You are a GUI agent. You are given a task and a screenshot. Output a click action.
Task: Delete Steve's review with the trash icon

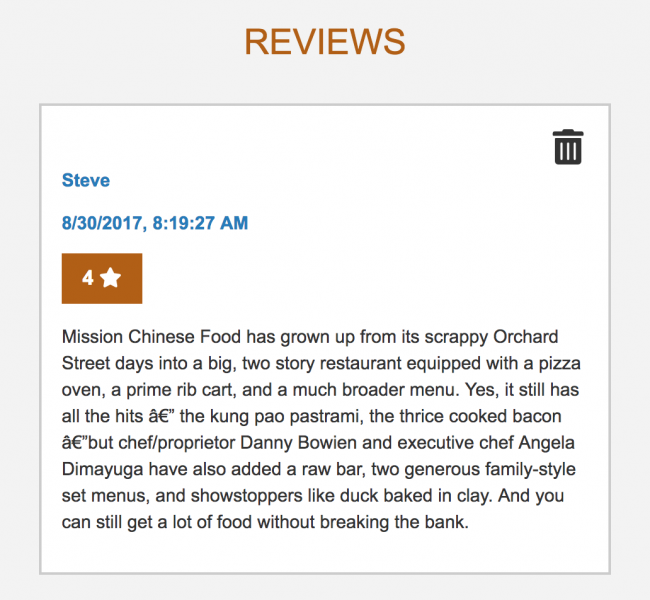[x=568, y=147]
